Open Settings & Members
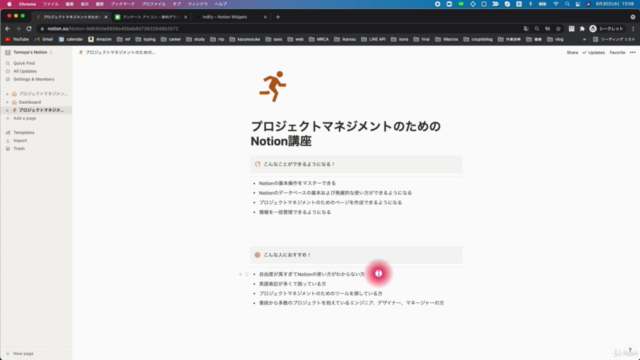This screenshot has width=640, height=360. 33,79
